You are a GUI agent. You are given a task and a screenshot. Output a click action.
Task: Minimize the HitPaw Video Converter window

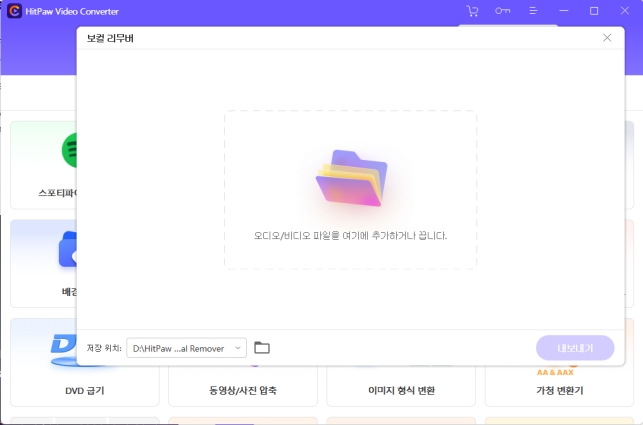point(564,11)
